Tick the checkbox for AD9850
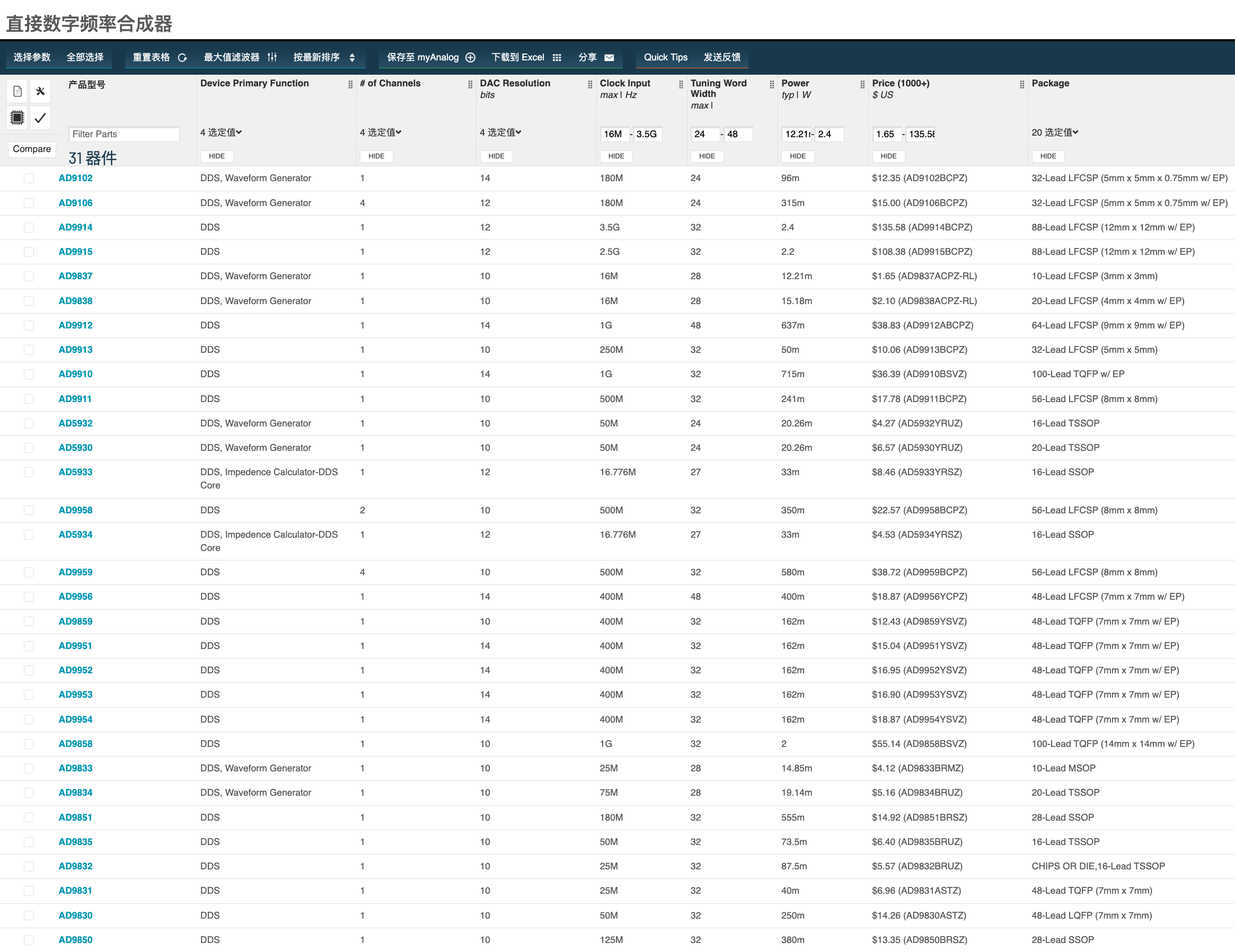The width and height of the screenshot is (1235, 952). click(29, 940)
